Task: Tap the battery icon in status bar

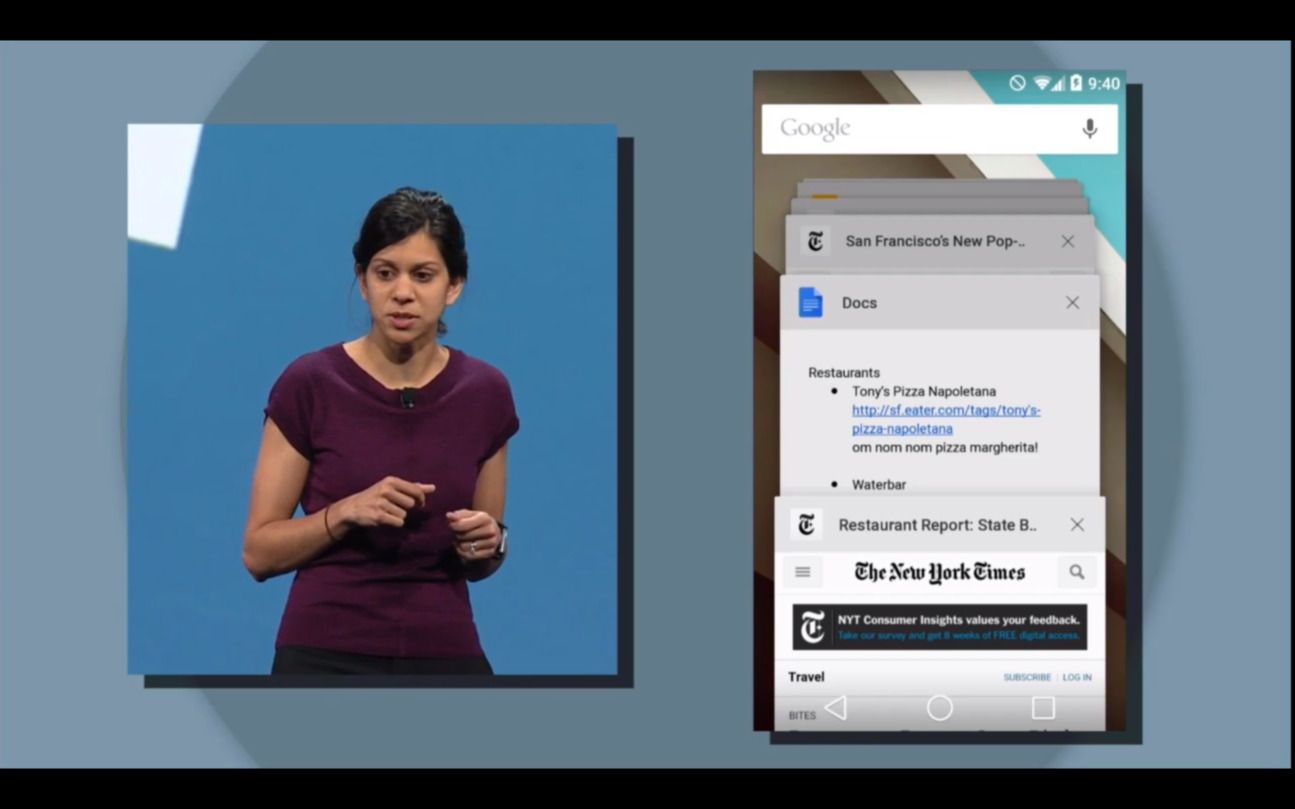Action: click(x=1076, y=84)
